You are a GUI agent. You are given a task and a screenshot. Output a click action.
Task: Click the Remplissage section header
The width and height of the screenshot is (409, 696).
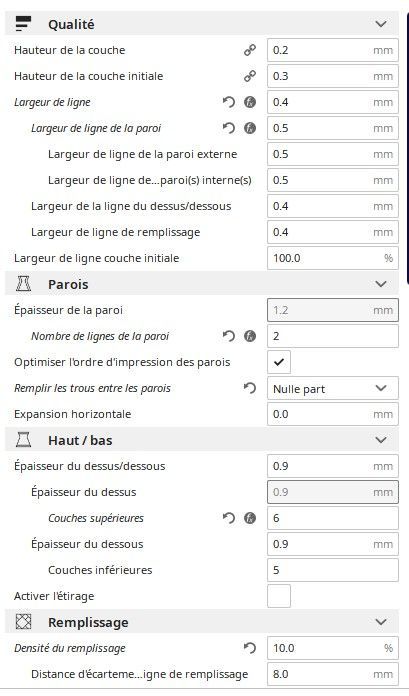click(x=202, y=622)
